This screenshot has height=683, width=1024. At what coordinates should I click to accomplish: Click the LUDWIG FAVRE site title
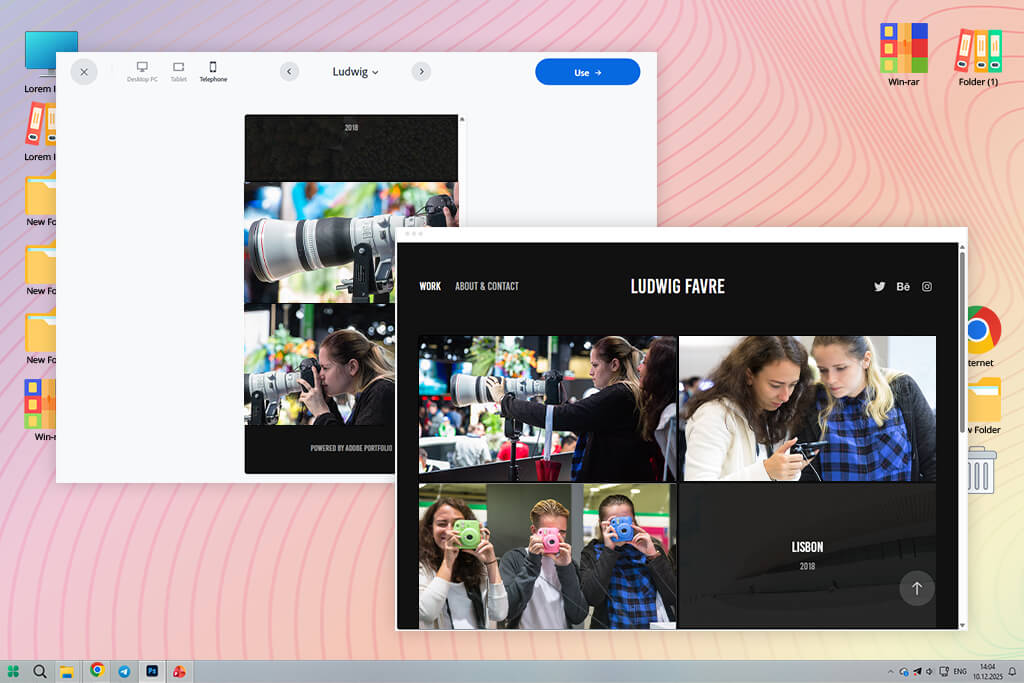click(x=677, y=286)
